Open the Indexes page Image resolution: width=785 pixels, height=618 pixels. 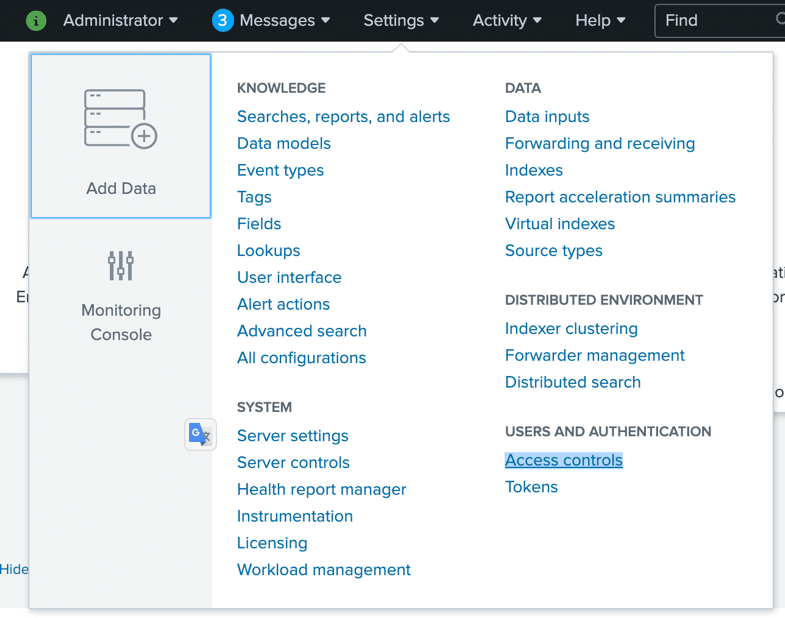tap(534, 170)
